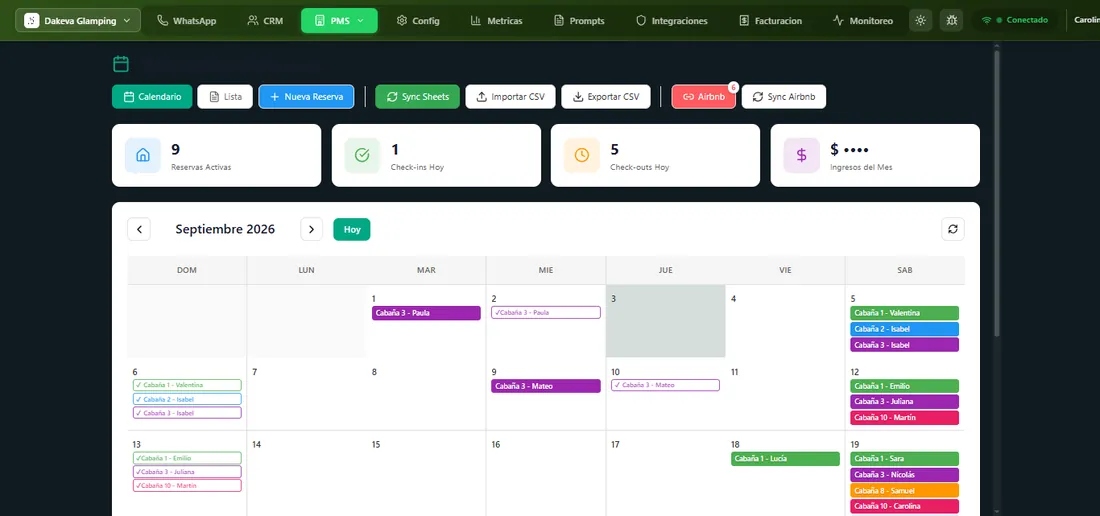
Task: Reveal hidden Ingresos del Mes amount
Action: (850, 149)
